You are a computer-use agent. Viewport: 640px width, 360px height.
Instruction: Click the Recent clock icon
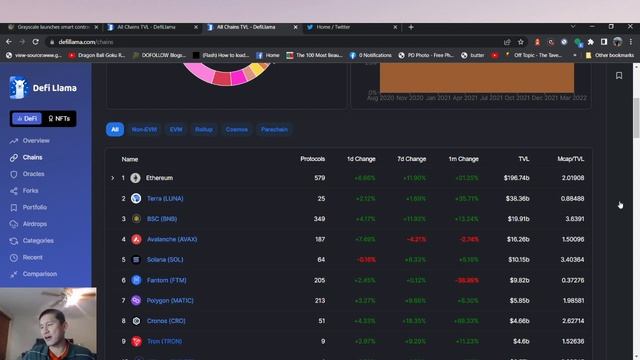click(x=14, y=258)
